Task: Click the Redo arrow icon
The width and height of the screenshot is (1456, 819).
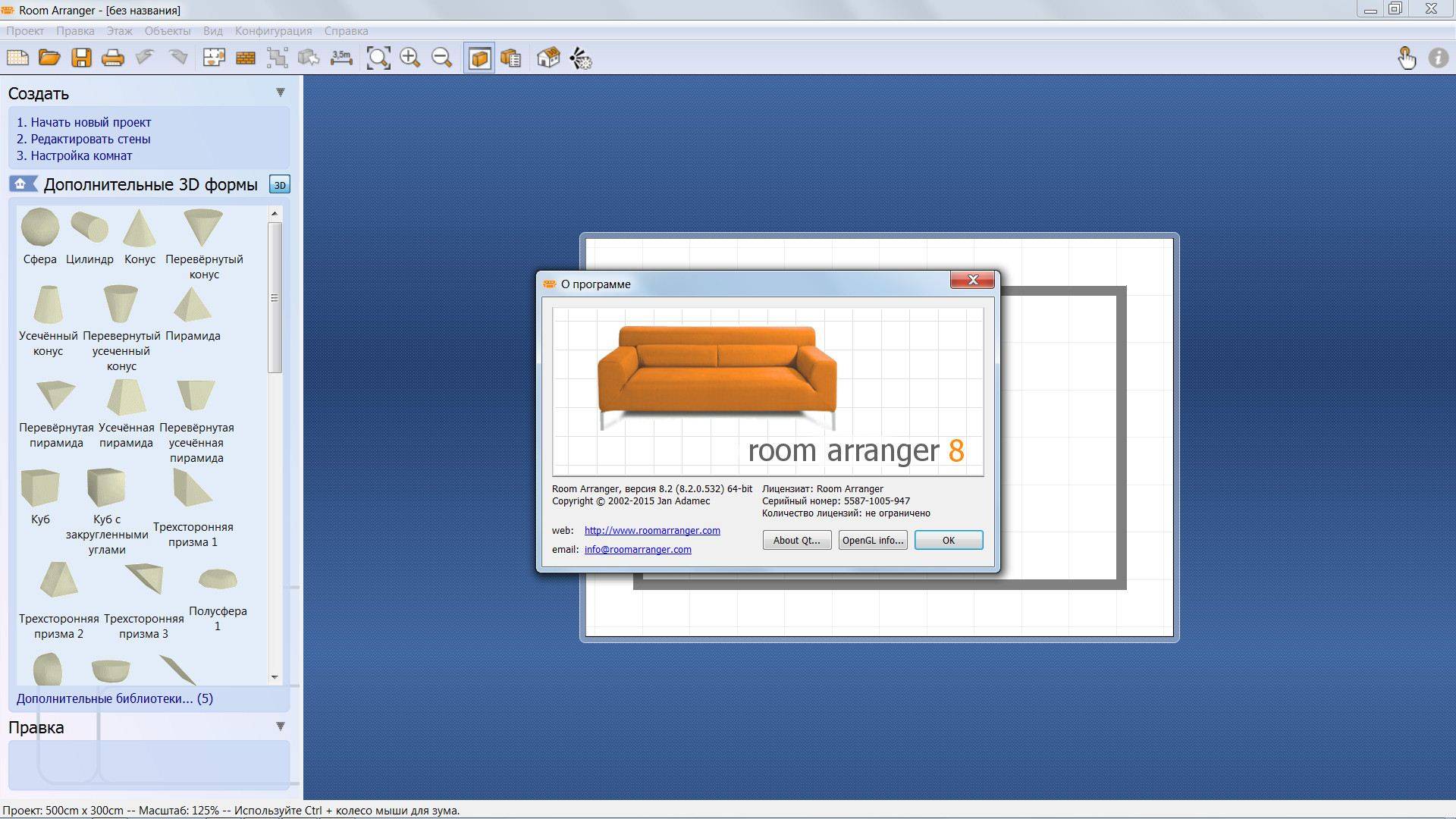Action: 177,58
